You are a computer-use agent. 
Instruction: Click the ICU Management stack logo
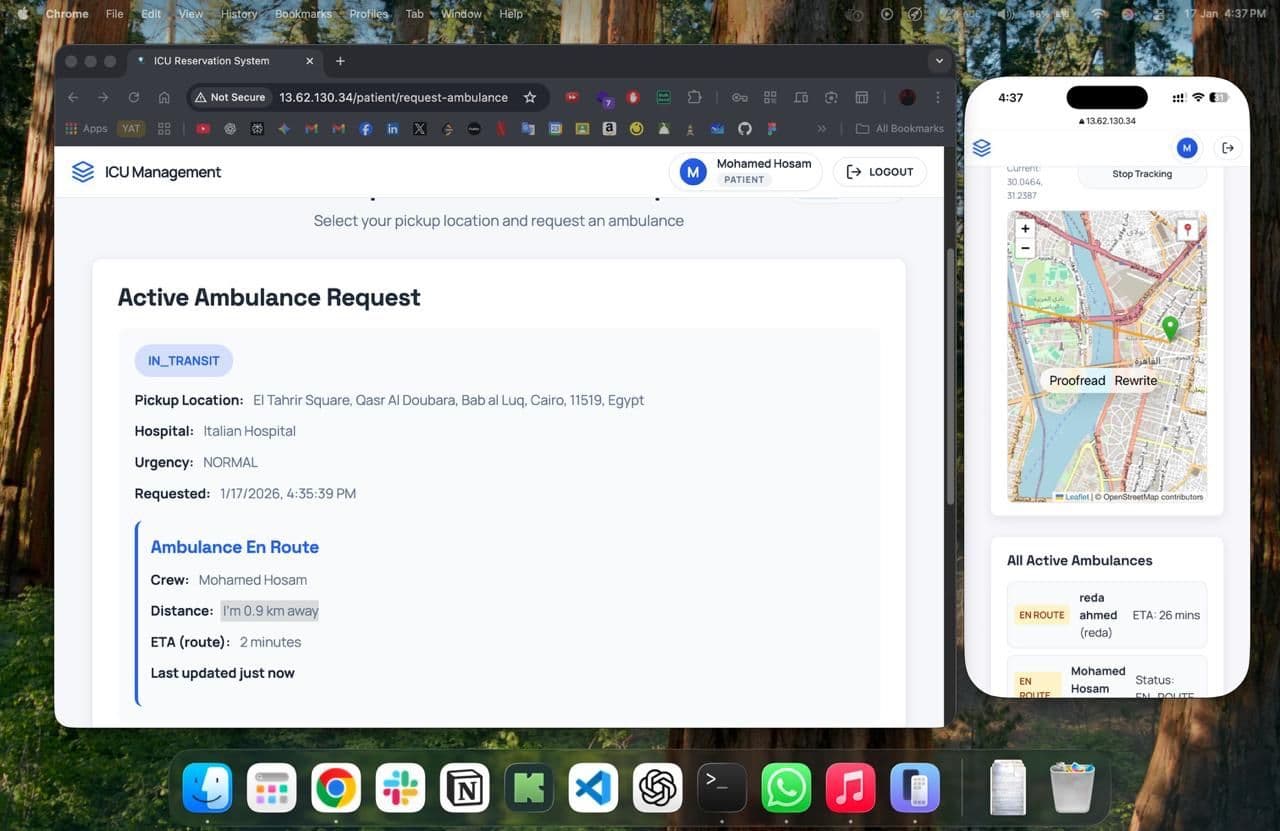click(83, 172)
